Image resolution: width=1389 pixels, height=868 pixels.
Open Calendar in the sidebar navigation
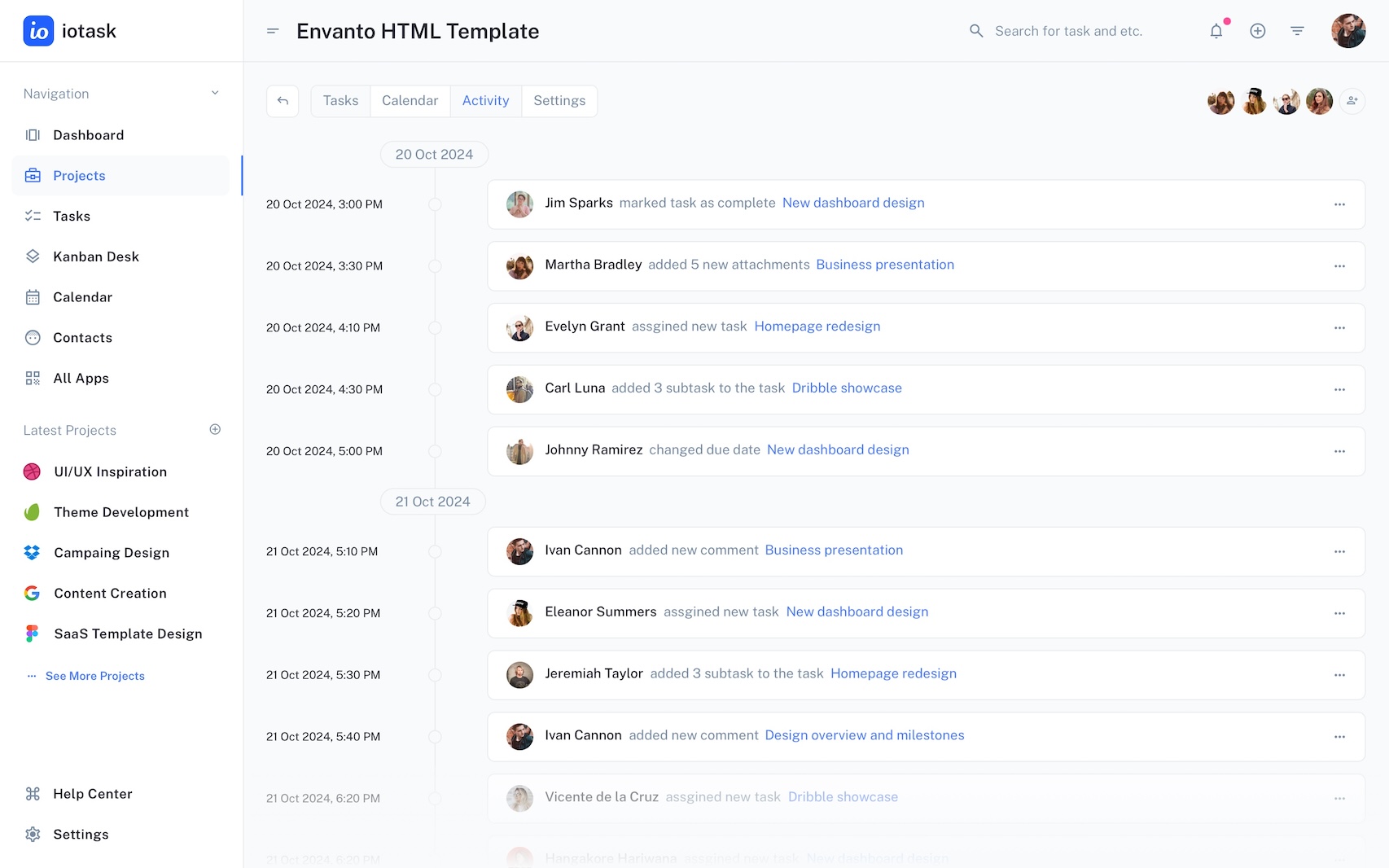tap(120, 297)
